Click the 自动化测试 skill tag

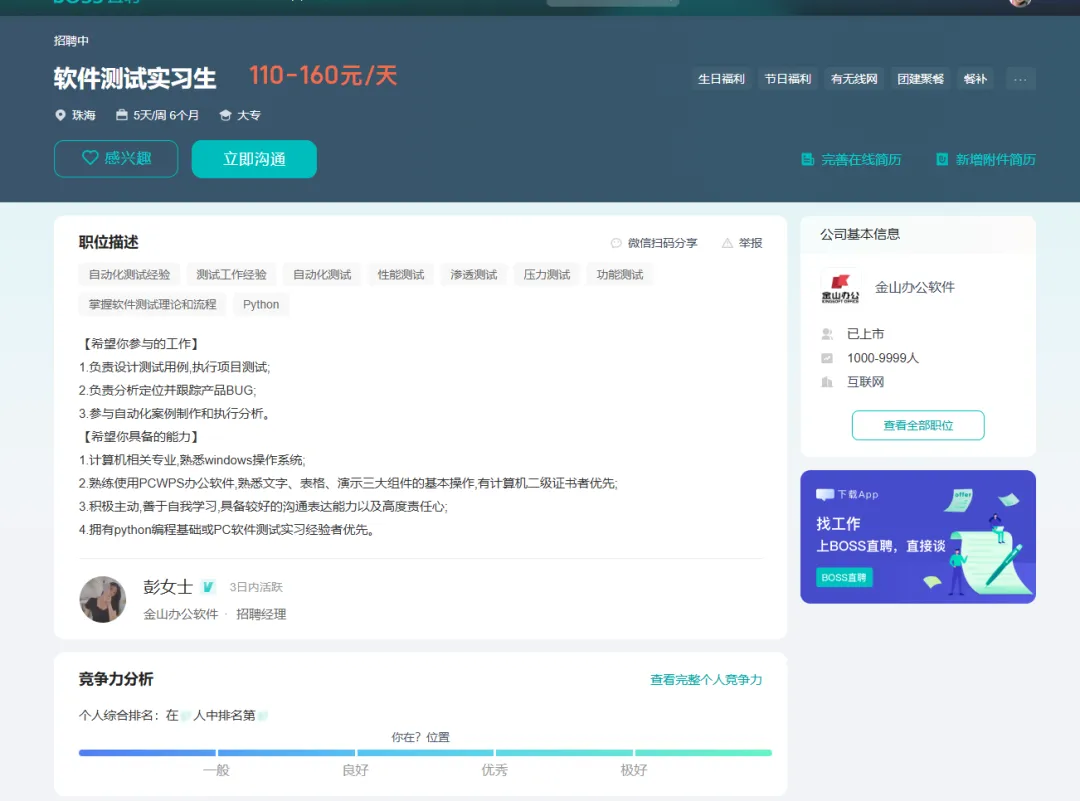coord(322,275)
